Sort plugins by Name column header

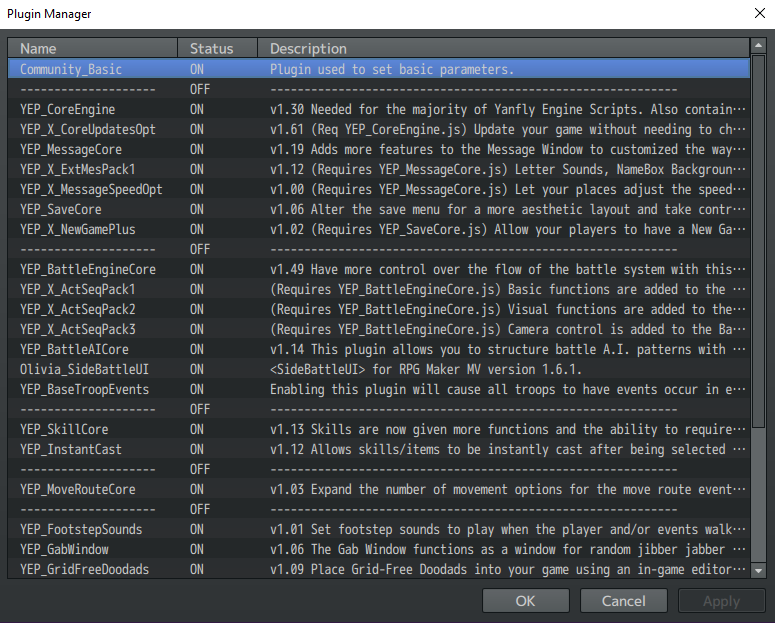(x=93, y=48)
